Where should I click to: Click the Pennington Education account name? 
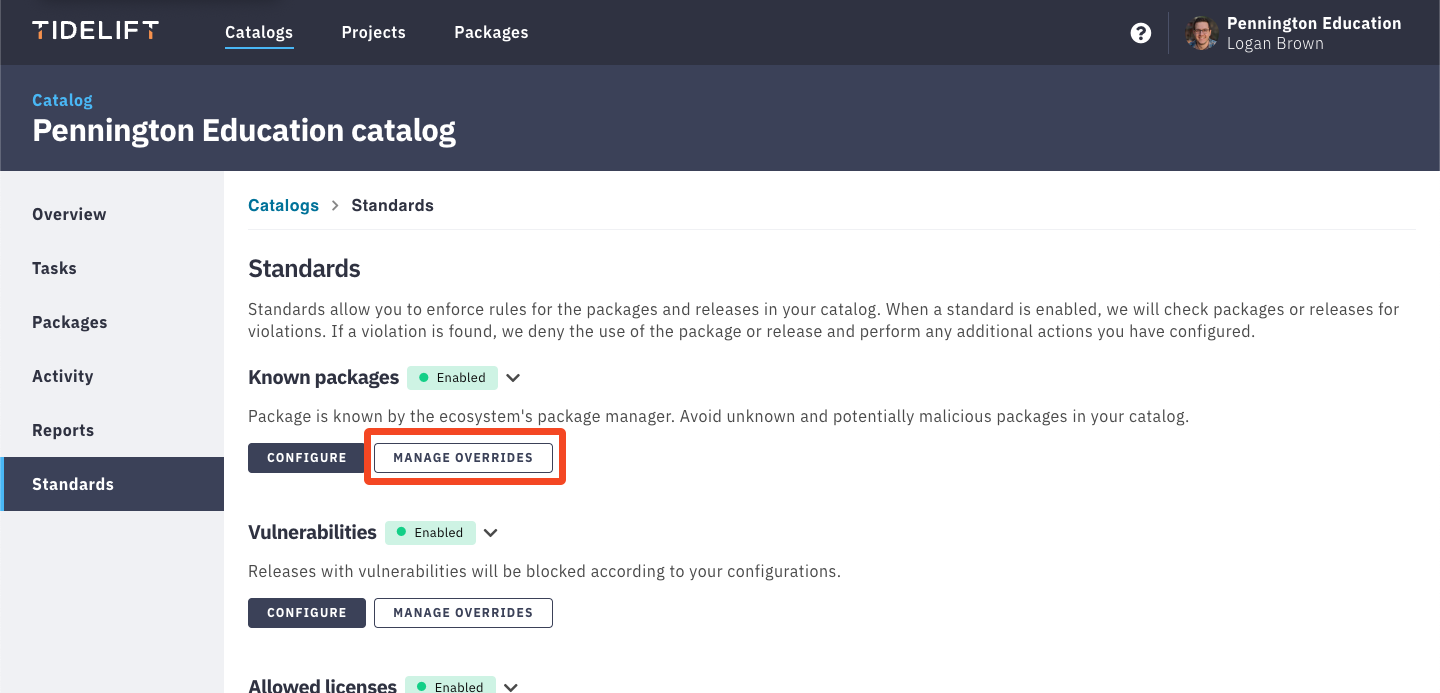click(x=1314, y=23)
